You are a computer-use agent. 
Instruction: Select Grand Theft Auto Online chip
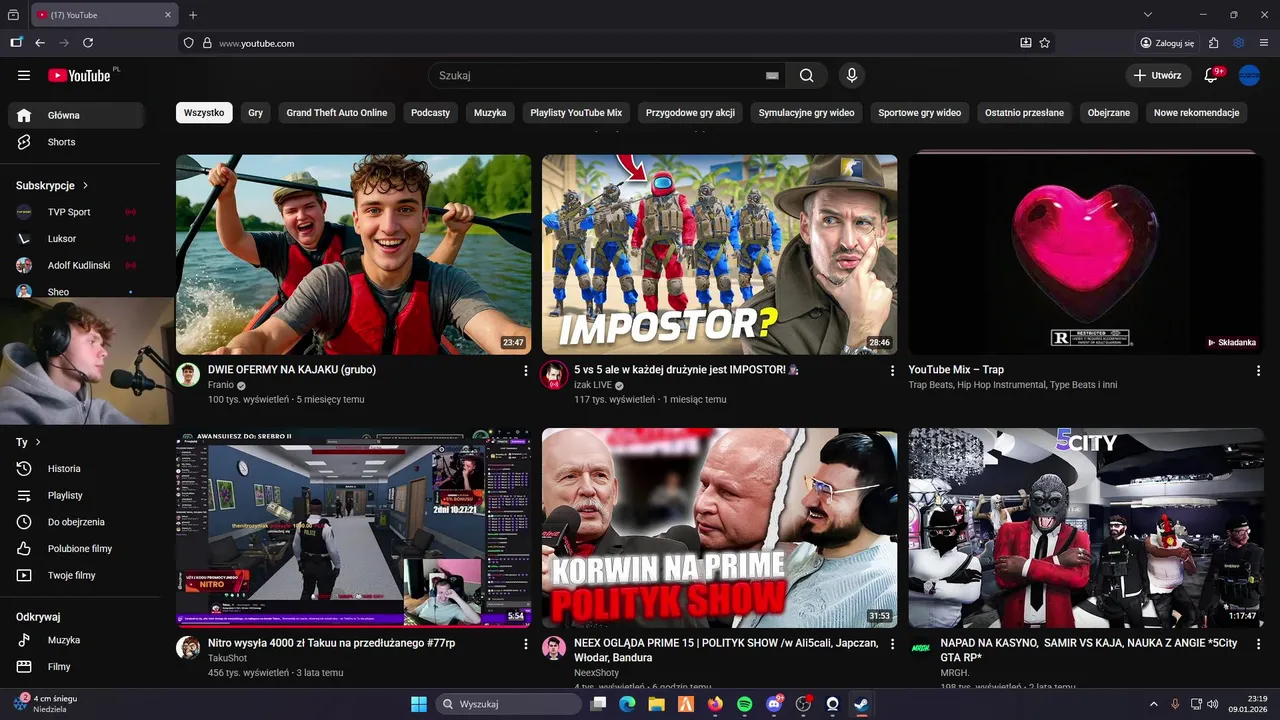(337, 113)
